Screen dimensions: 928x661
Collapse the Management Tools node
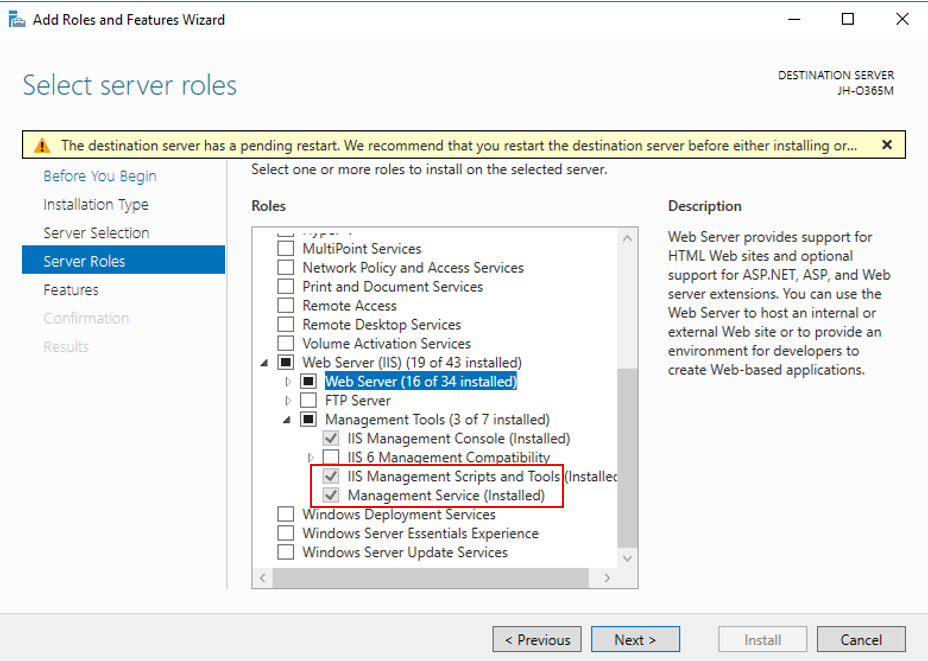(x=287, y=420)
